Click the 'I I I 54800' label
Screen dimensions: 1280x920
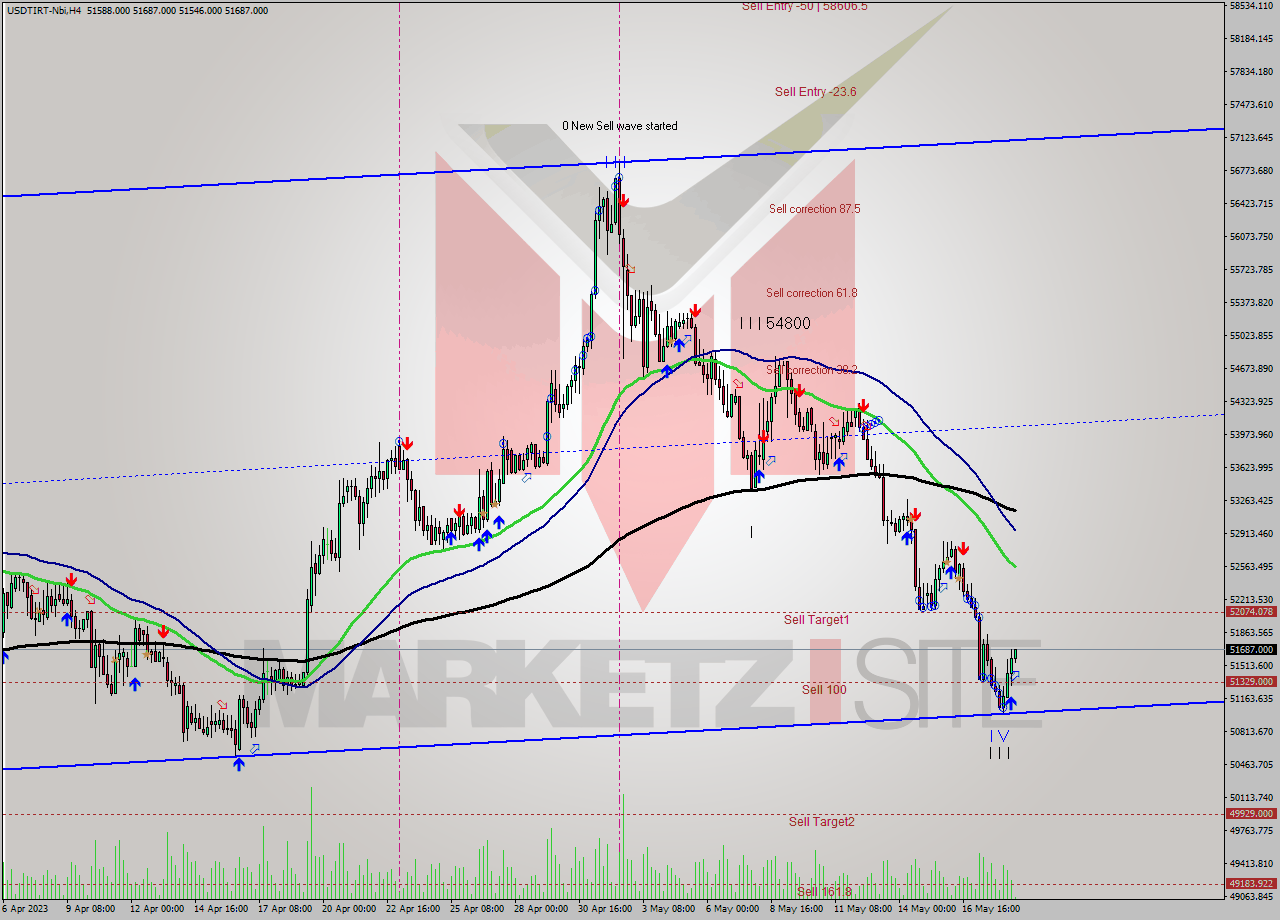775,323
